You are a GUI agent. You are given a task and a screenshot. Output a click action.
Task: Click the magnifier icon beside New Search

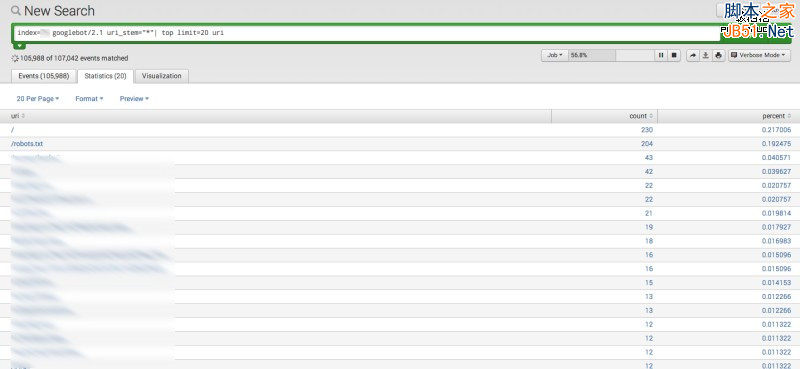pyautogui.click(x=16, y=11)
